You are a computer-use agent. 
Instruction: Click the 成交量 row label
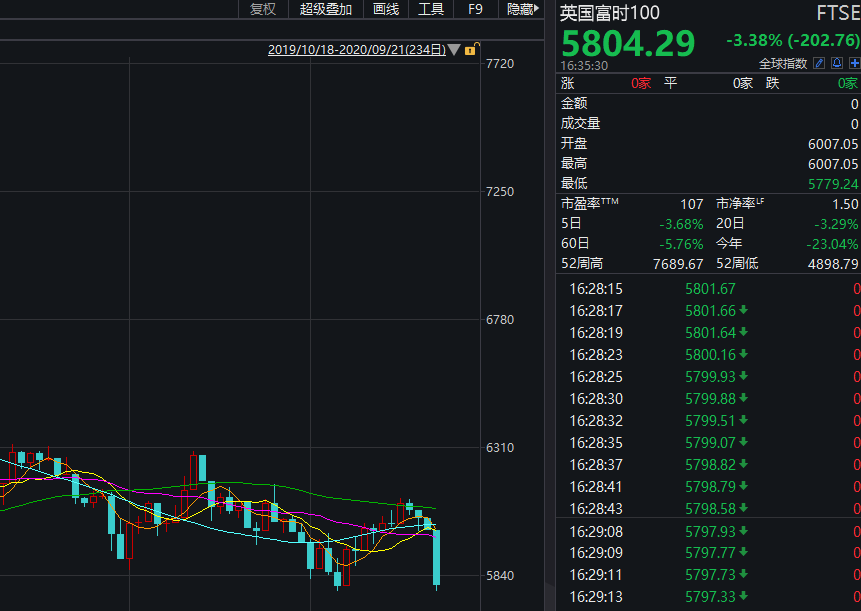pyautogui.click(x=580, y=124)
